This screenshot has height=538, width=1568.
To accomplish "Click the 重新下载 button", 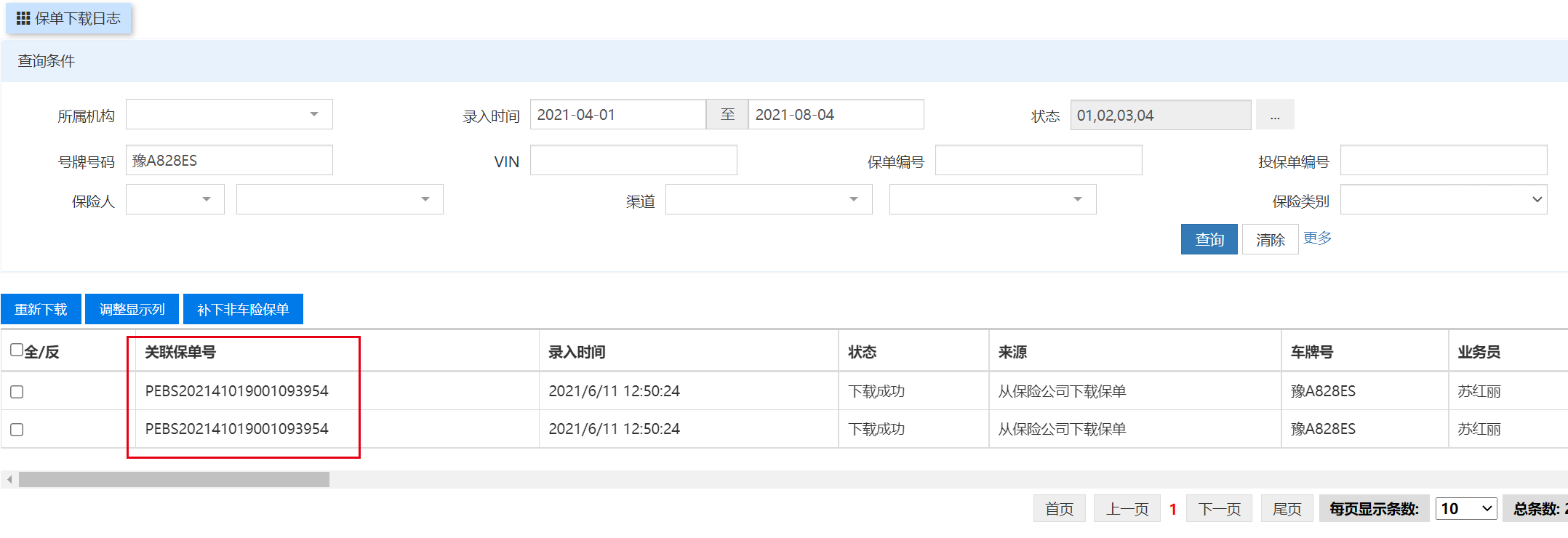I will point(41,310).
